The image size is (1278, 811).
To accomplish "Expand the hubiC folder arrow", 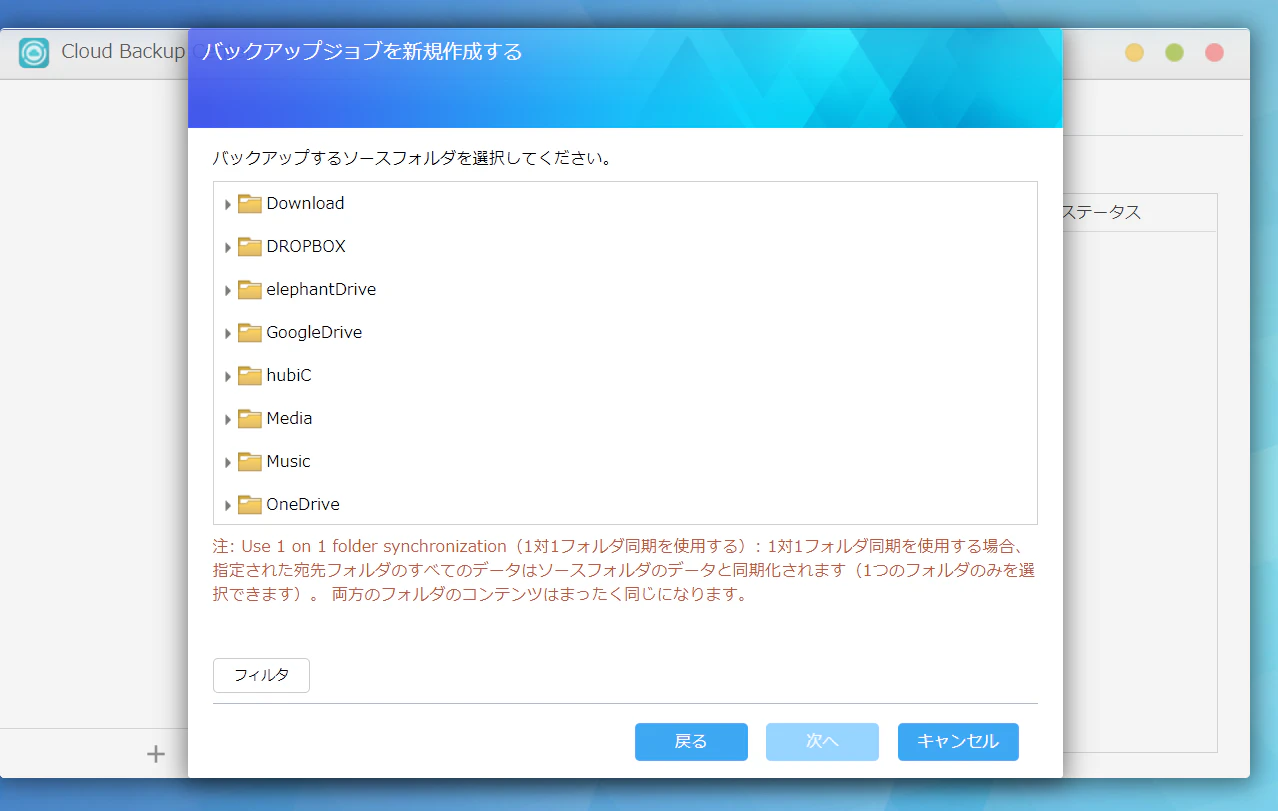I will [228, 377].
